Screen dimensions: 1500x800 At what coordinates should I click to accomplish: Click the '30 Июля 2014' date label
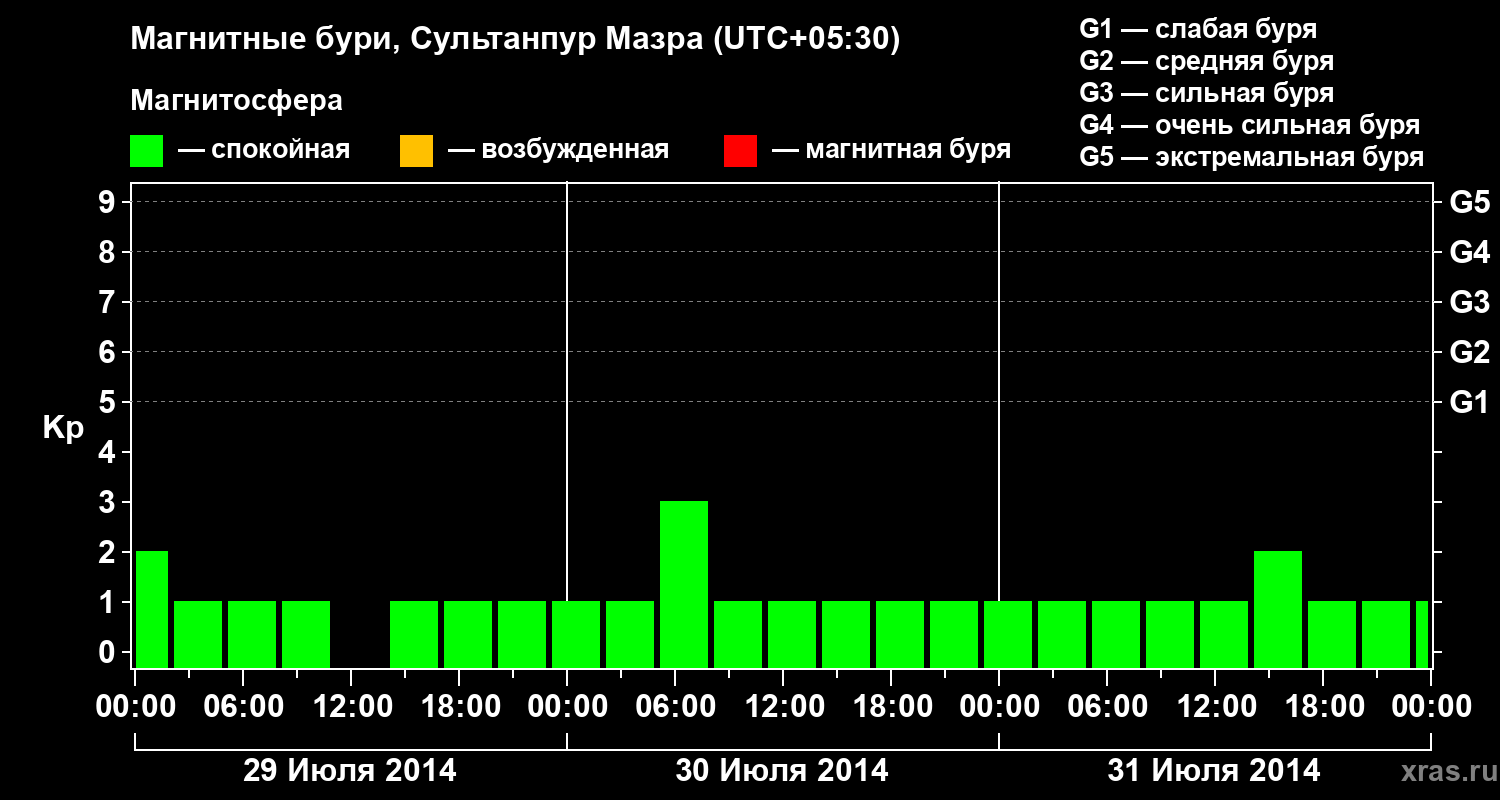coord(782,771)
